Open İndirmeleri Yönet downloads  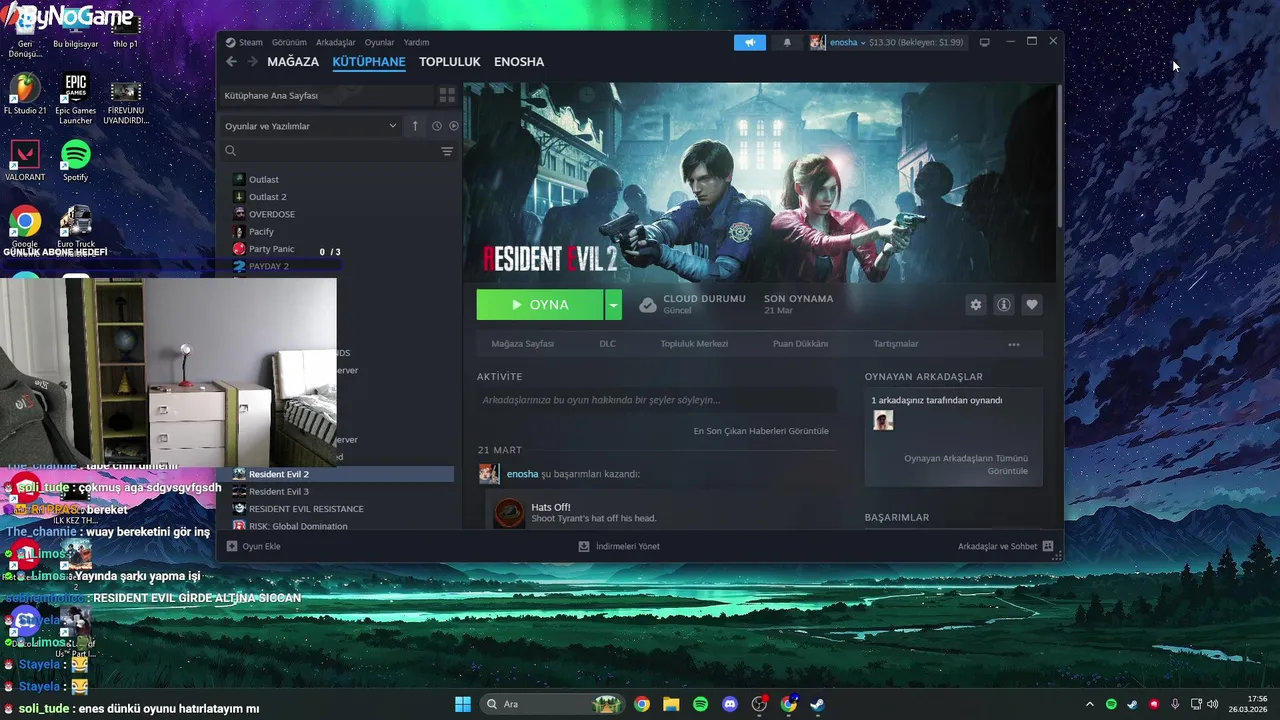pos(619,546)
